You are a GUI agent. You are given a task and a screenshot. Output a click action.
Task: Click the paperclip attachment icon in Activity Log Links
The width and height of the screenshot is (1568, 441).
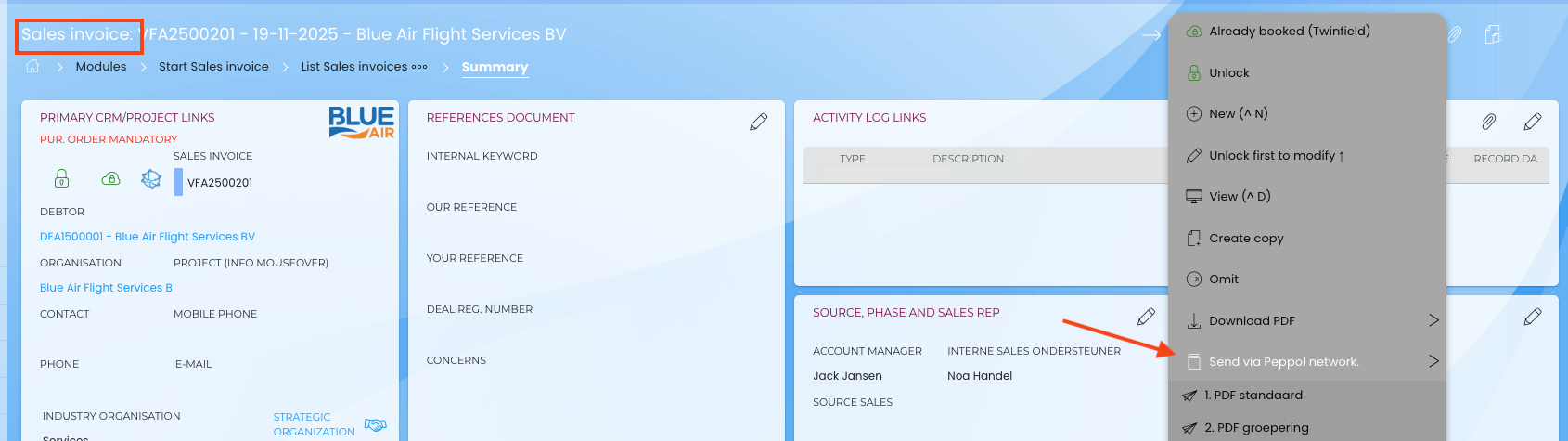(1488, 122)
